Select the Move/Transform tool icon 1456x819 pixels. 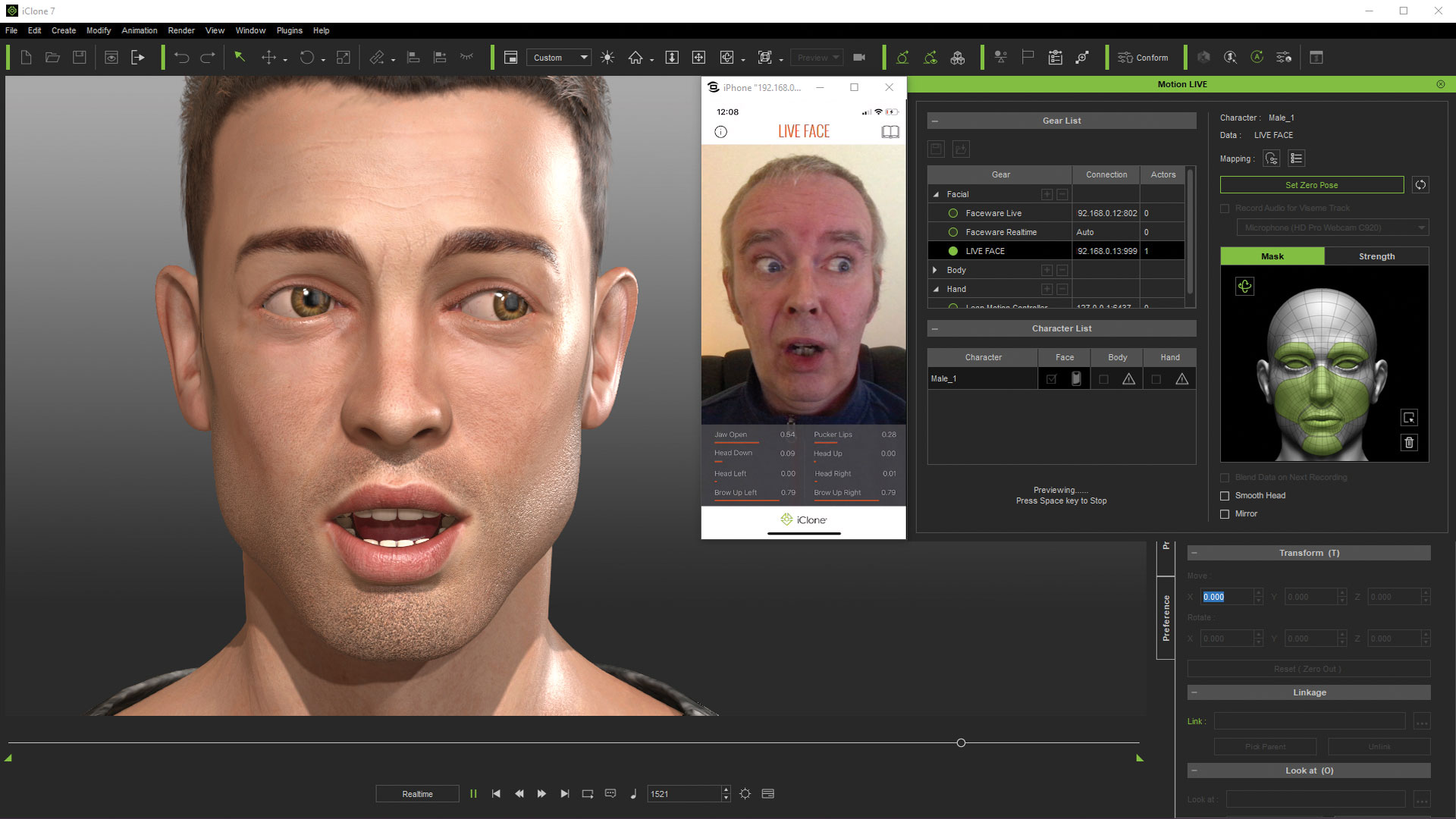pos(271,57)
